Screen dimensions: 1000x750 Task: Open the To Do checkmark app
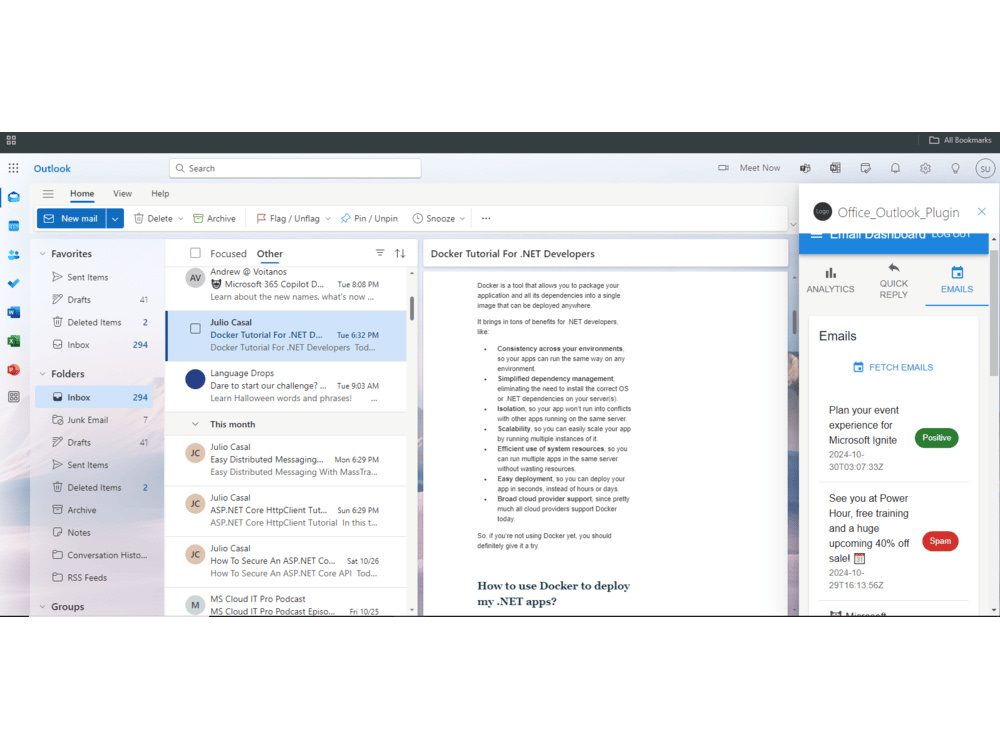(x=13, y=283)
